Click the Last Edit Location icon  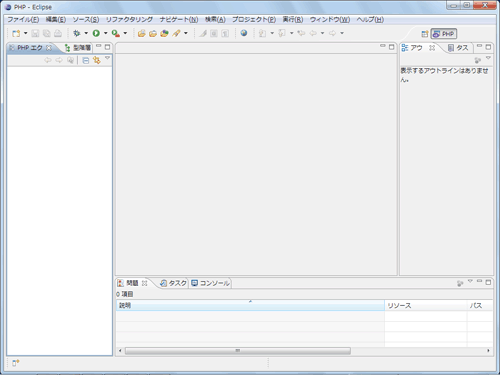pos(301,33)
